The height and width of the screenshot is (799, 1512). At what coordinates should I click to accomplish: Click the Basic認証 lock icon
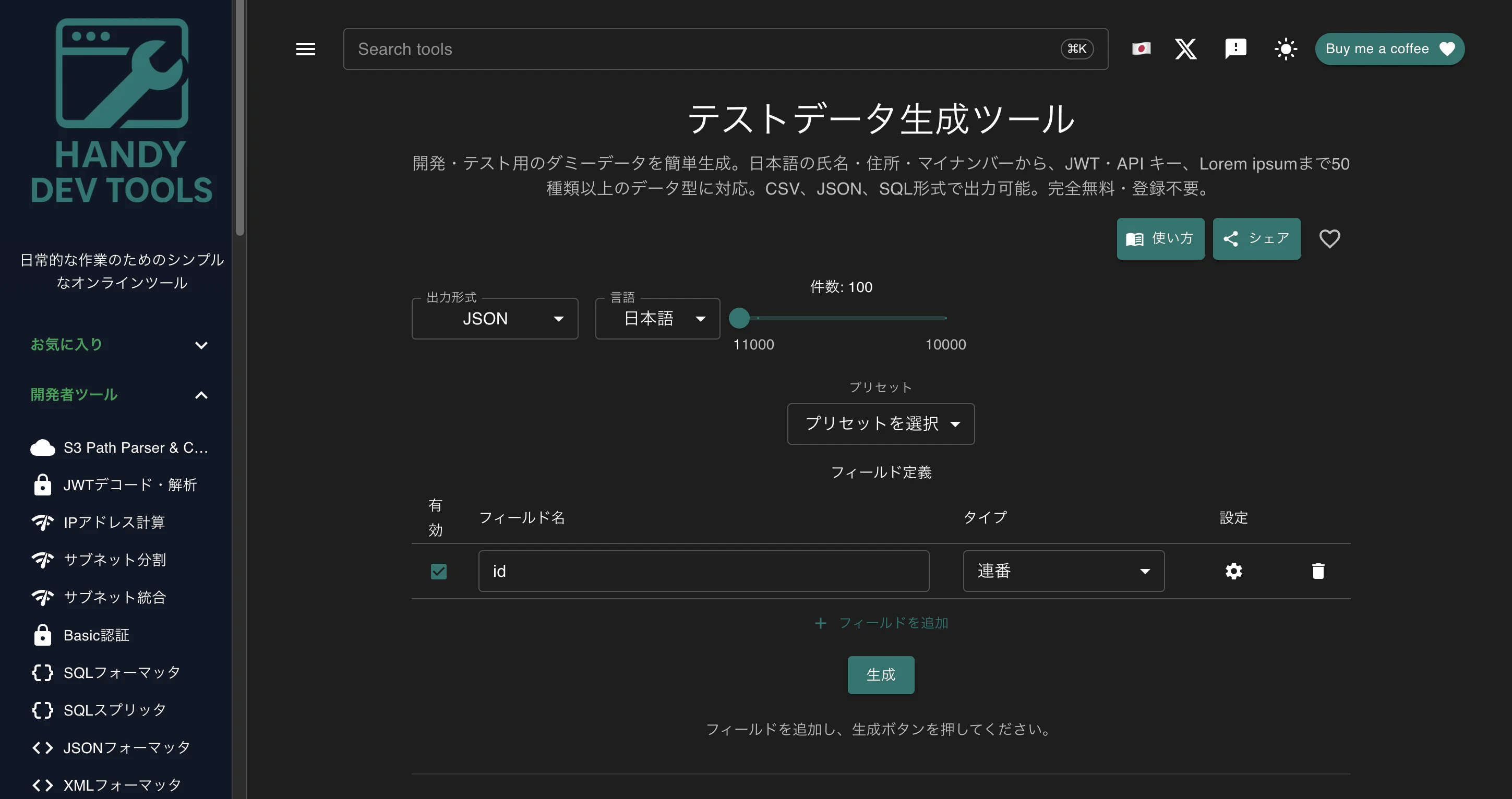(x=42, y=635)
